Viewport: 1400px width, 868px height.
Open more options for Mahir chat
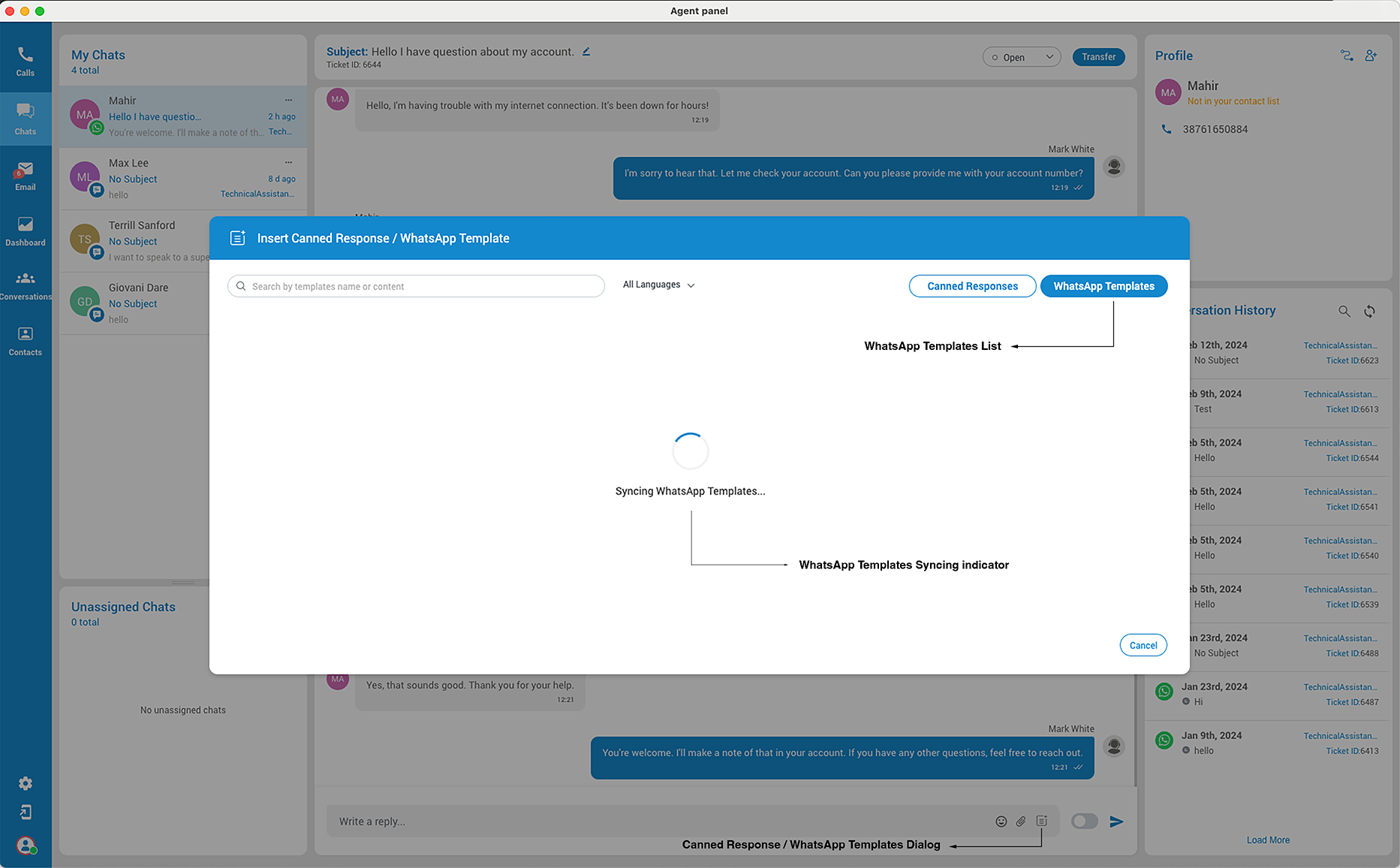coord(288,100)
